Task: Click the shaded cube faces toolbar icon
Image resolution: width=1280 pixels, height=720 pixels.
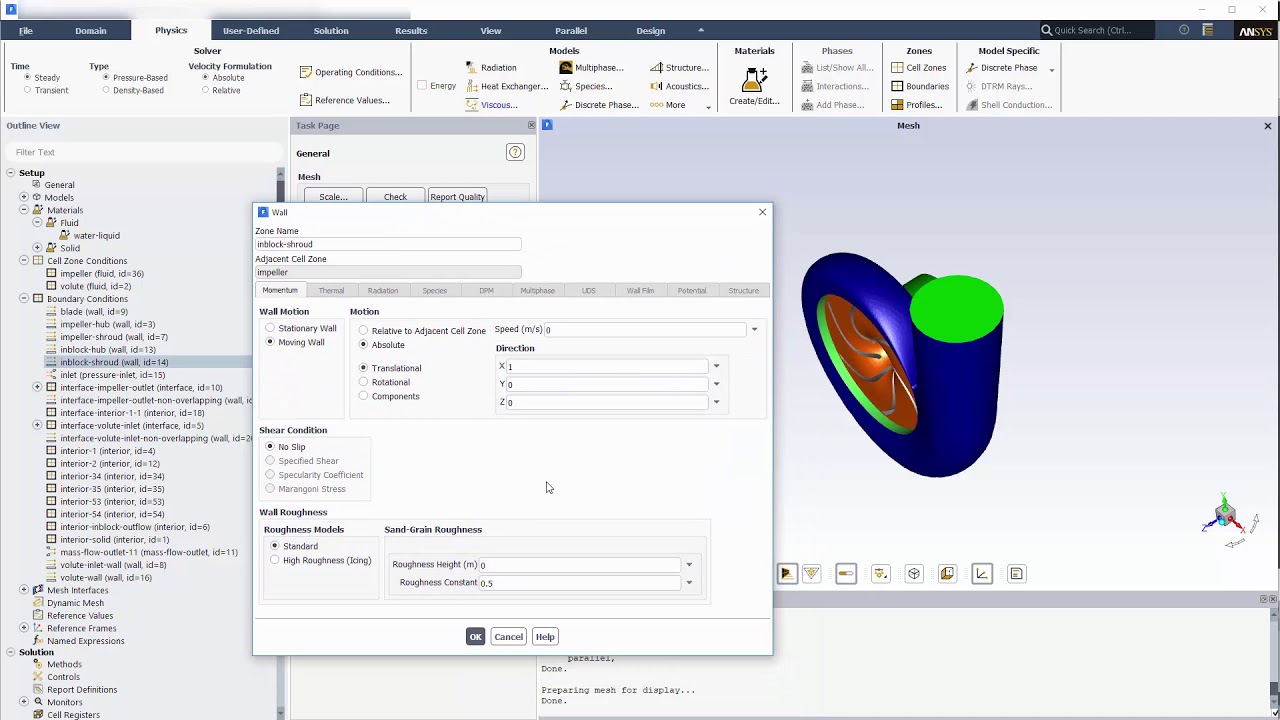Action: (x=947, y=574)
